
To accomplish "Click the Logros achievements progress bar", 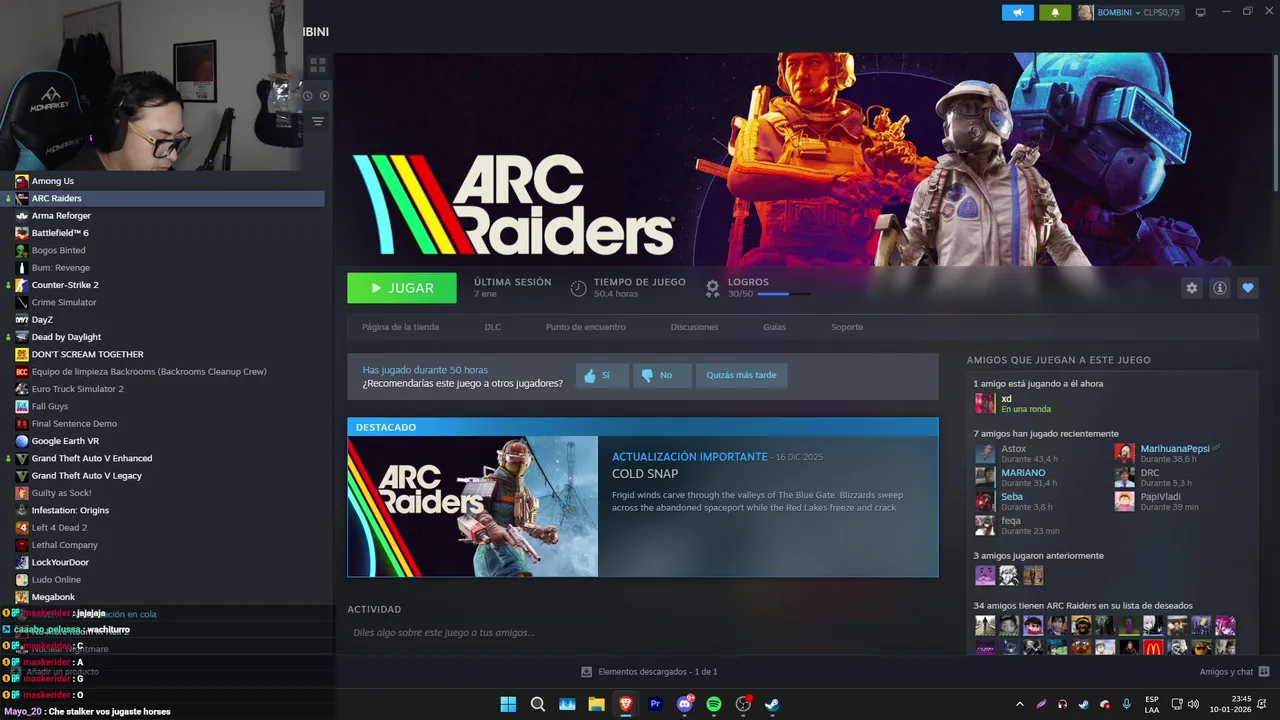I will [784, 294].
